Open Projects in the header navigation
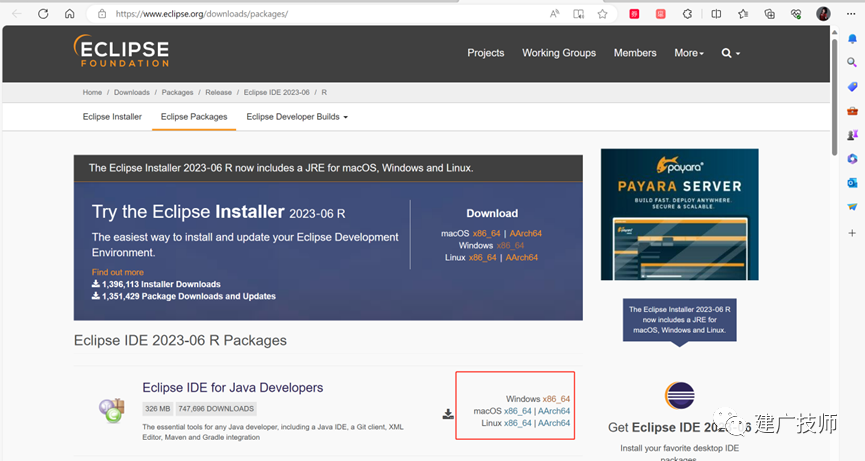Image resolution: width=865 pixels, height=461 pixels. tap(485, 53)
